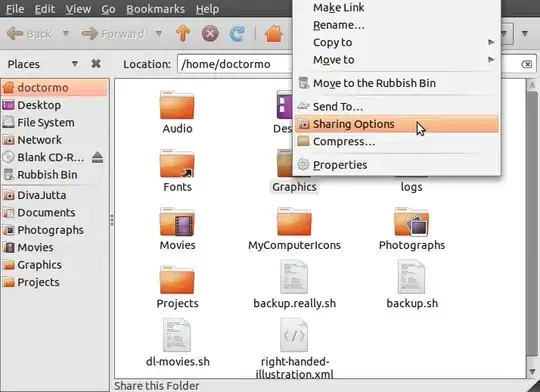
Task: Click the vertical scrollbar up arrow
Action: pyautogui.click(x=532, y=84)
